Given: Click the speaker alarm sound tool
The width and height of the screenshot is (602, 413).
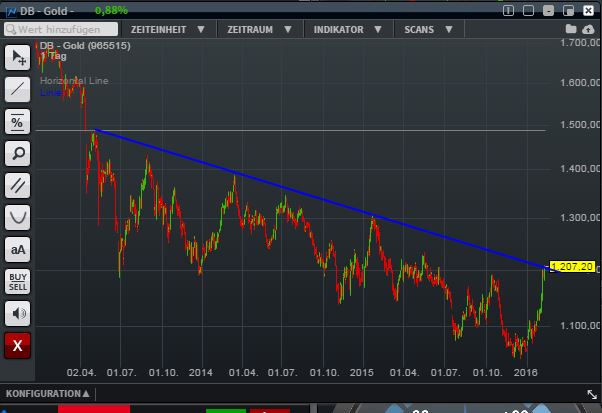Looking at the screenshot, I should 18,314.
